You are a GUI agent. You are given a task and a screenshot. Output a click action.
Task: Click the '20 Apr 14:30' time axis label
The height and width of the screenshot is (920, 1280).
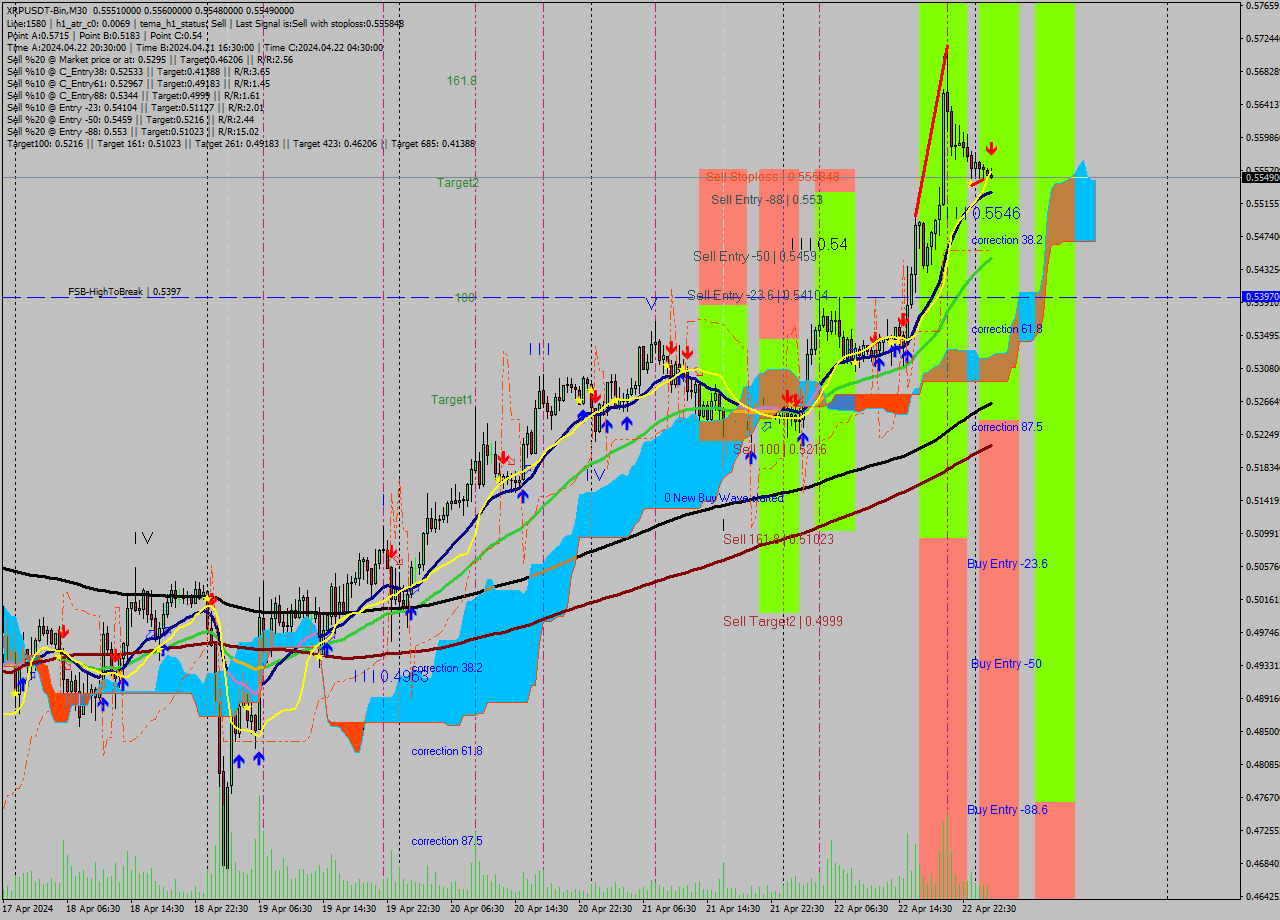(x=541, y=909)
